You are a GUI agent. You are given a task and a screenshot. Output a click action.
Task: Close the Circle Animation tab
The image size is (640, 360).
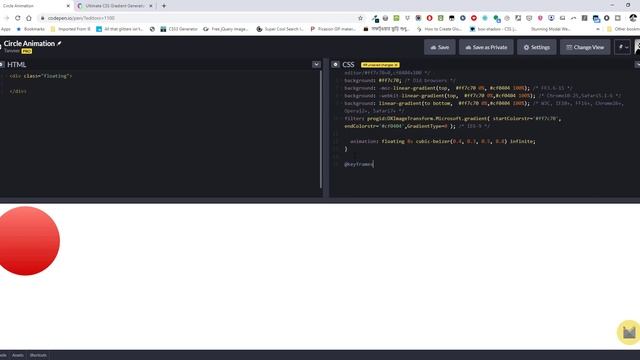pyautogui.click(x=68, y=6)
